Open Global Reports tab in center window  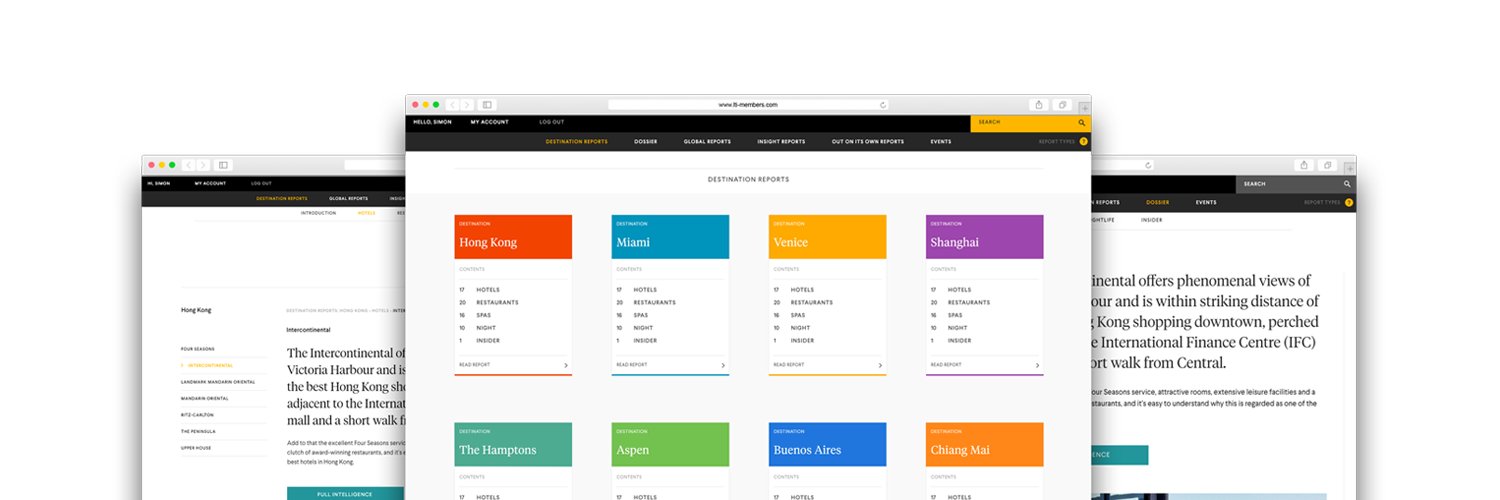pyautogui.click(x=707, y=142)
